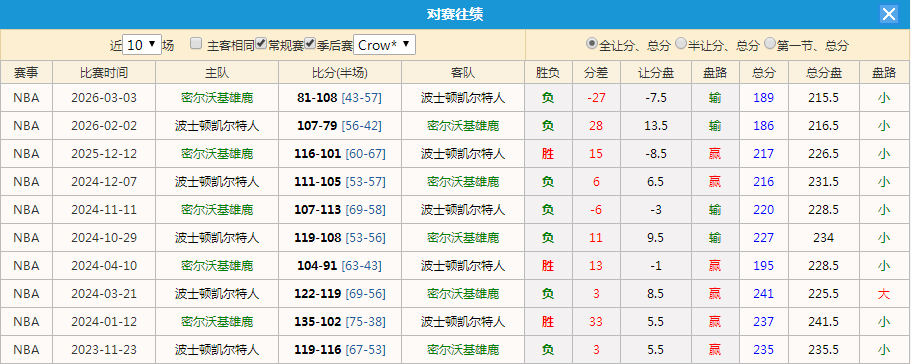Click the 对赛往绩 dialog title

[455, 15]
